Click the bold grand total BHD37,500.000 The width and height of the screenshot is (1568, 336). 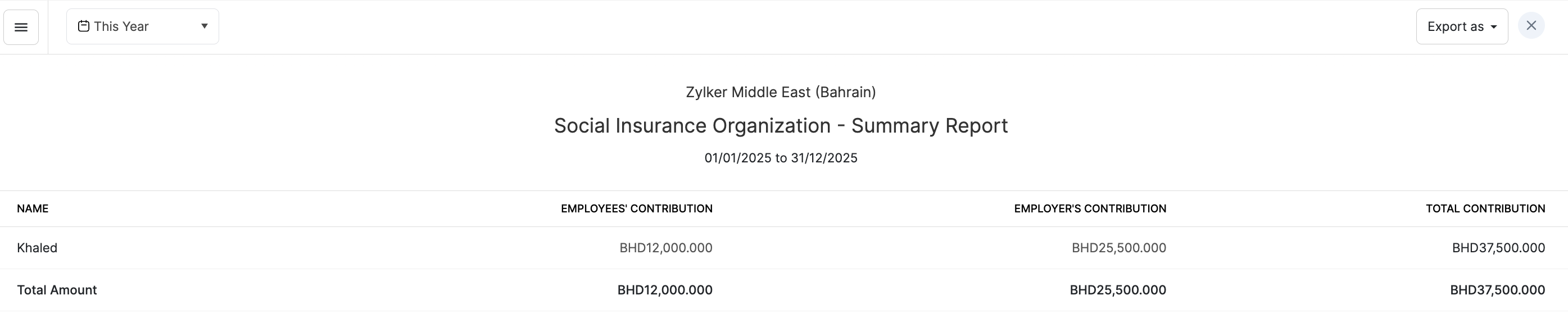(x=1497, y=290)
